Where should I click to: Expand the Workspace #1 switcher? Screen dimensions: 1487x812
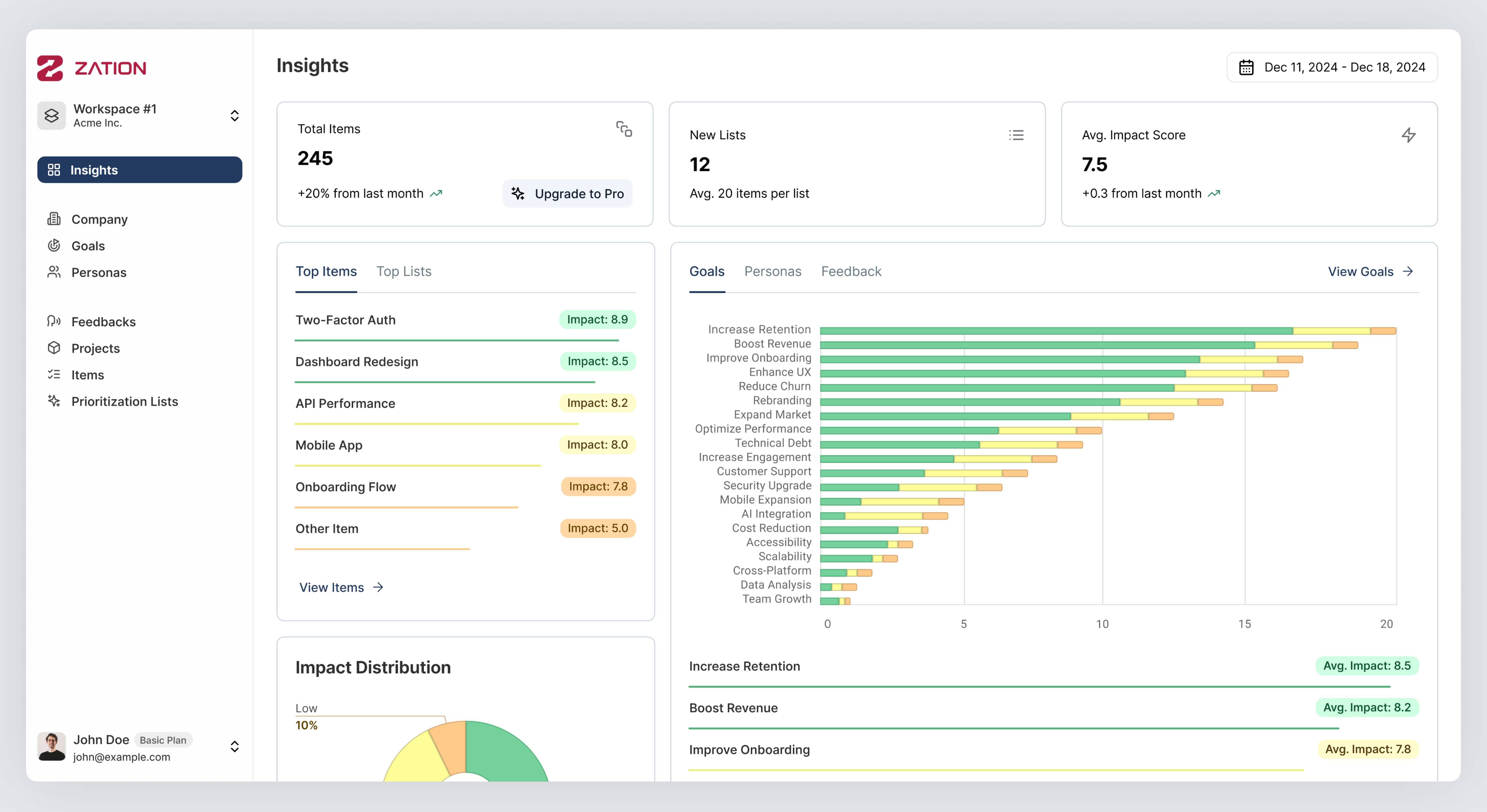point(234,115)
